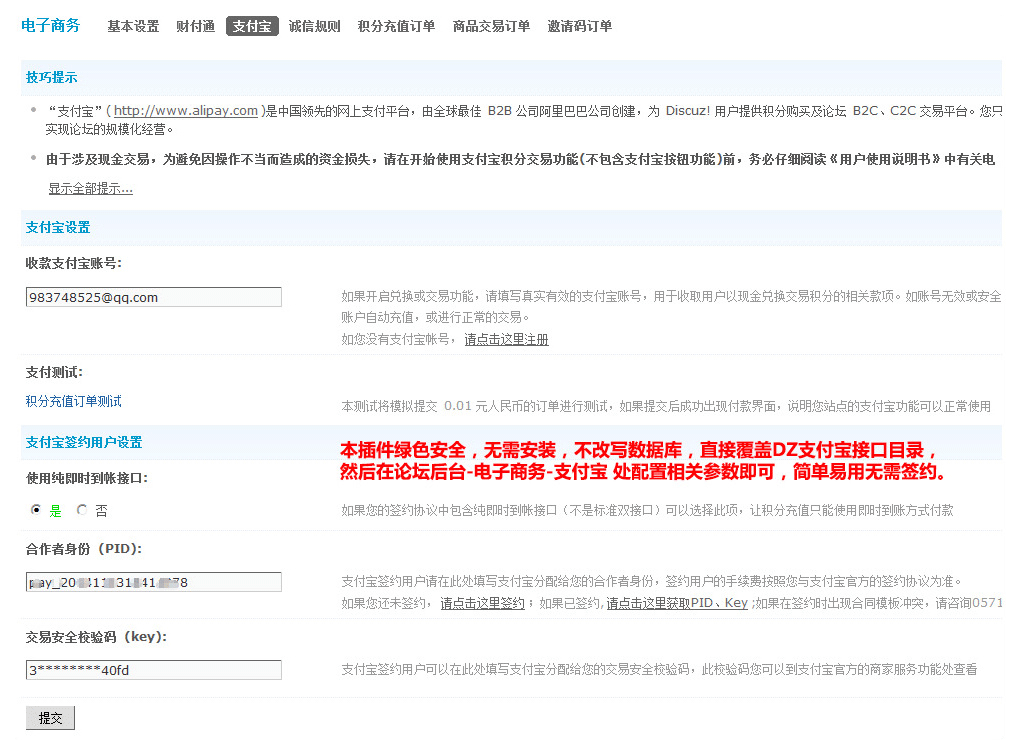Click 请点击这里签约 link
The height and width of the screenshot is (748, 1019).
[482, 603]
